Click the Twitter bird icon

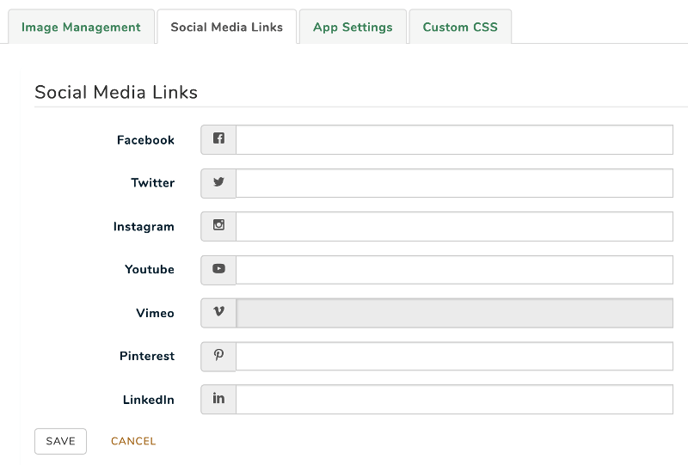pos(219,182)
